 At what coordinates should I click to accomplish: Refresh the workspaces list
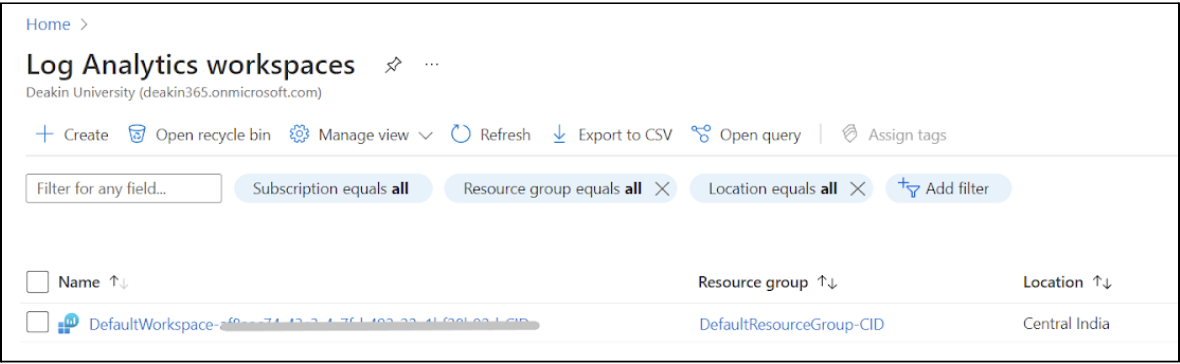coord(491,135)
